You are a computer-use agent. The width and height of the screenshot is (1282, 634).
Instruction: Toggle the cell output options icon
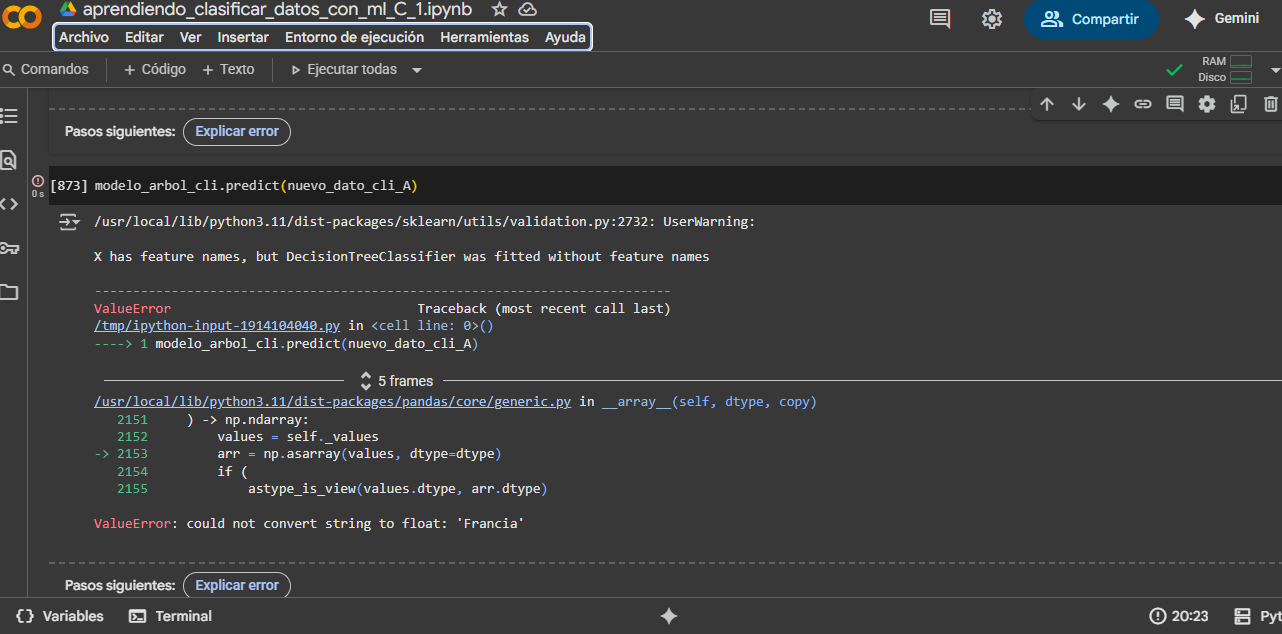click(x=69, y=222)
